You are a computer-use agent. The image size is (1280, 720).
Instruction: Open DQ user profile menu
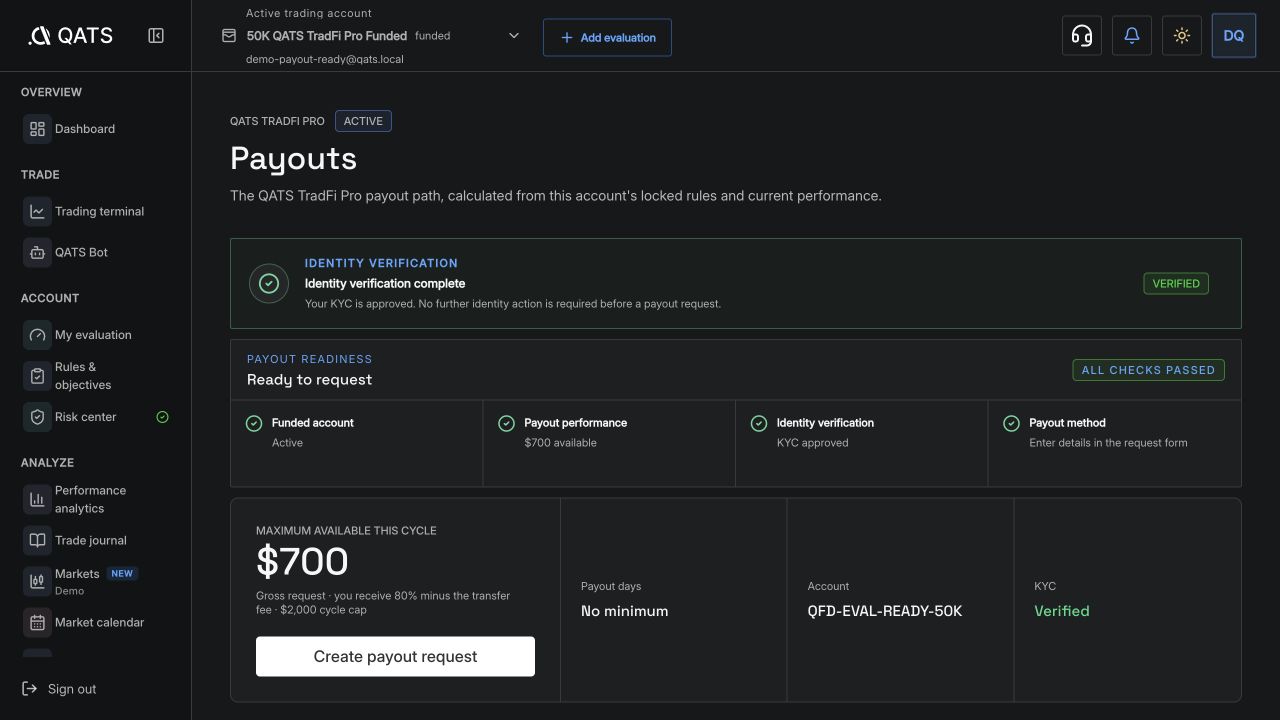(1233, 36)
